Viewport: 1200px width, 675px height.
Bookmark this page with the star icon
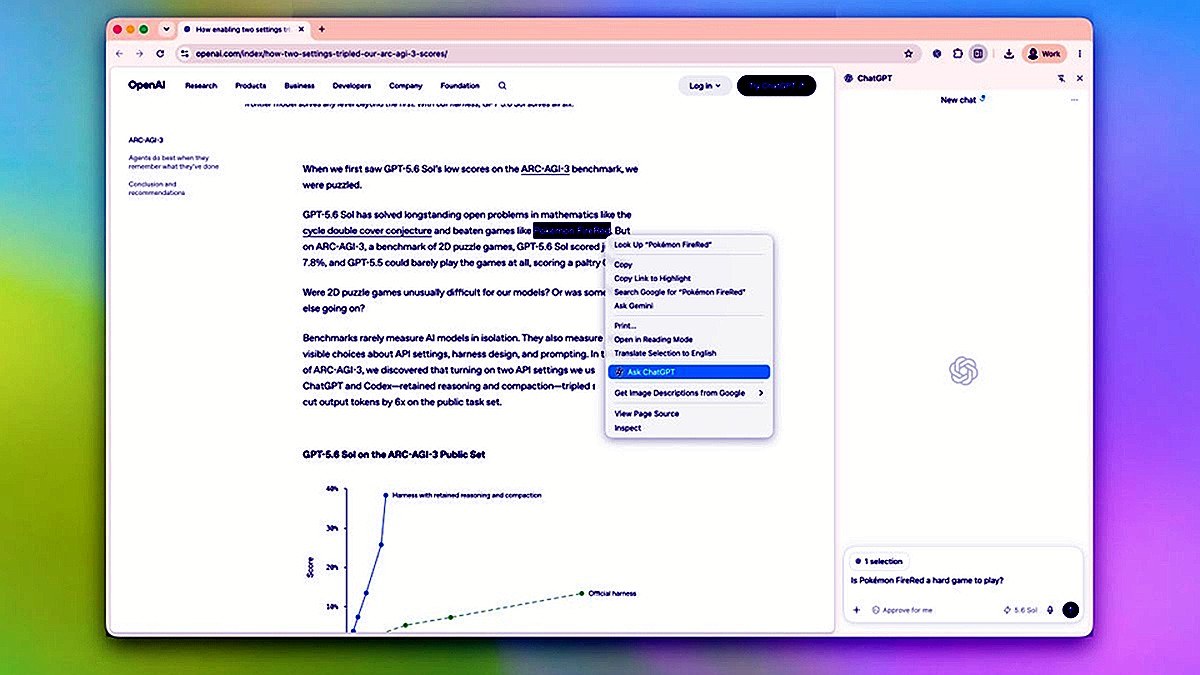[908, 53]
